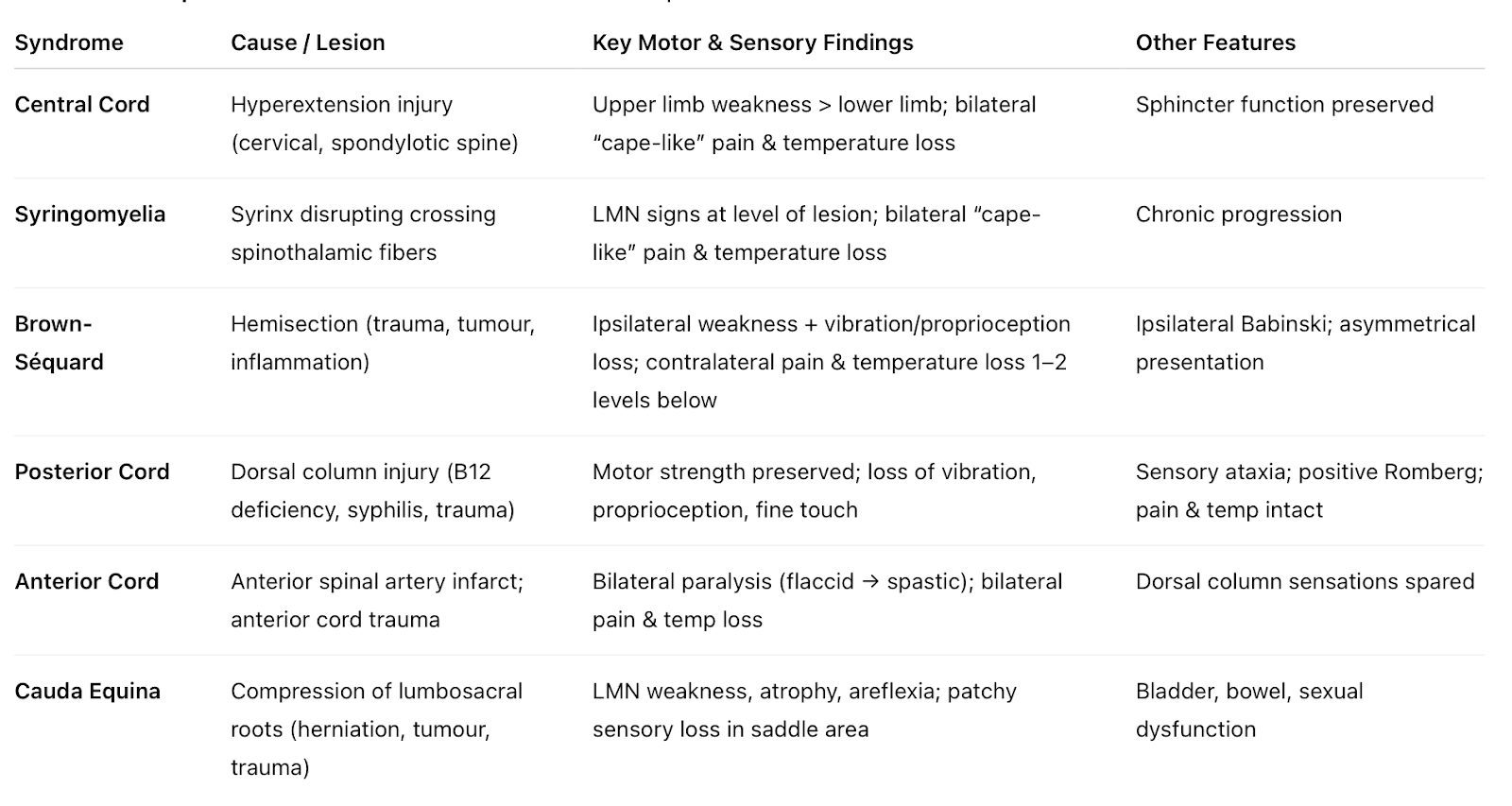
Task: Click Sphincter function preserved text
Action: [x=1284, y=105]
